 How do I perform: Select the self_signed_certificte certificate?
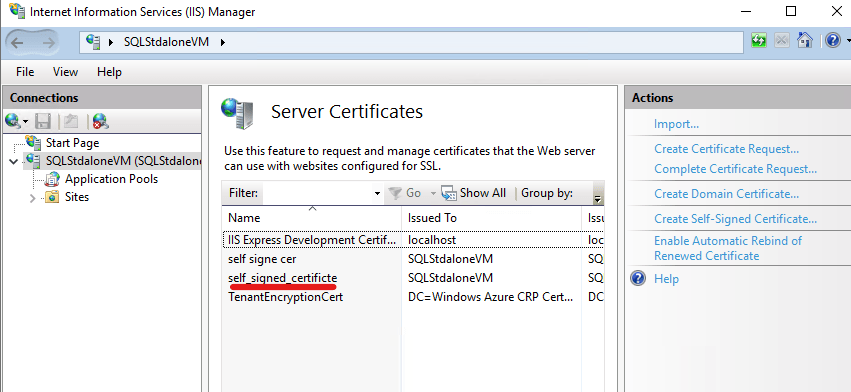point(282,278)
